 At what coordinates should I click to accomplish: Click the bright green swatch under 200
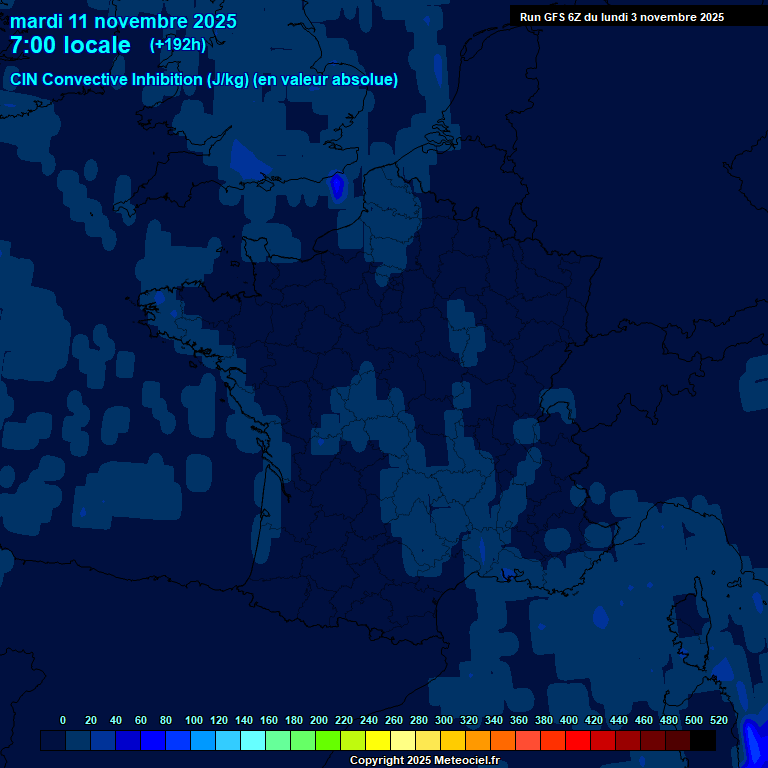328,741
